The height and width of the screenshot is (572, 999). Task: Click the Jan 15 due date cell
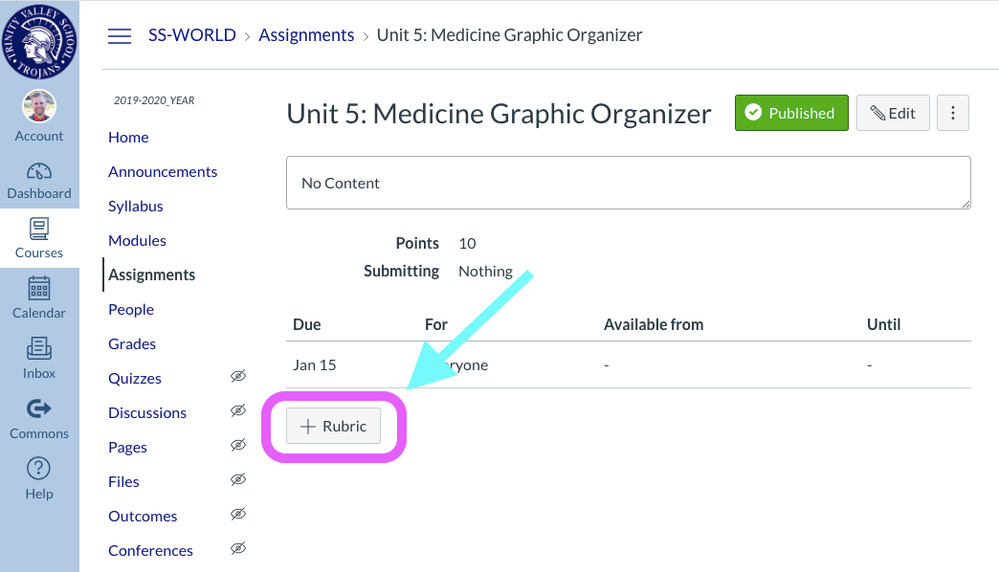[314, 365]
